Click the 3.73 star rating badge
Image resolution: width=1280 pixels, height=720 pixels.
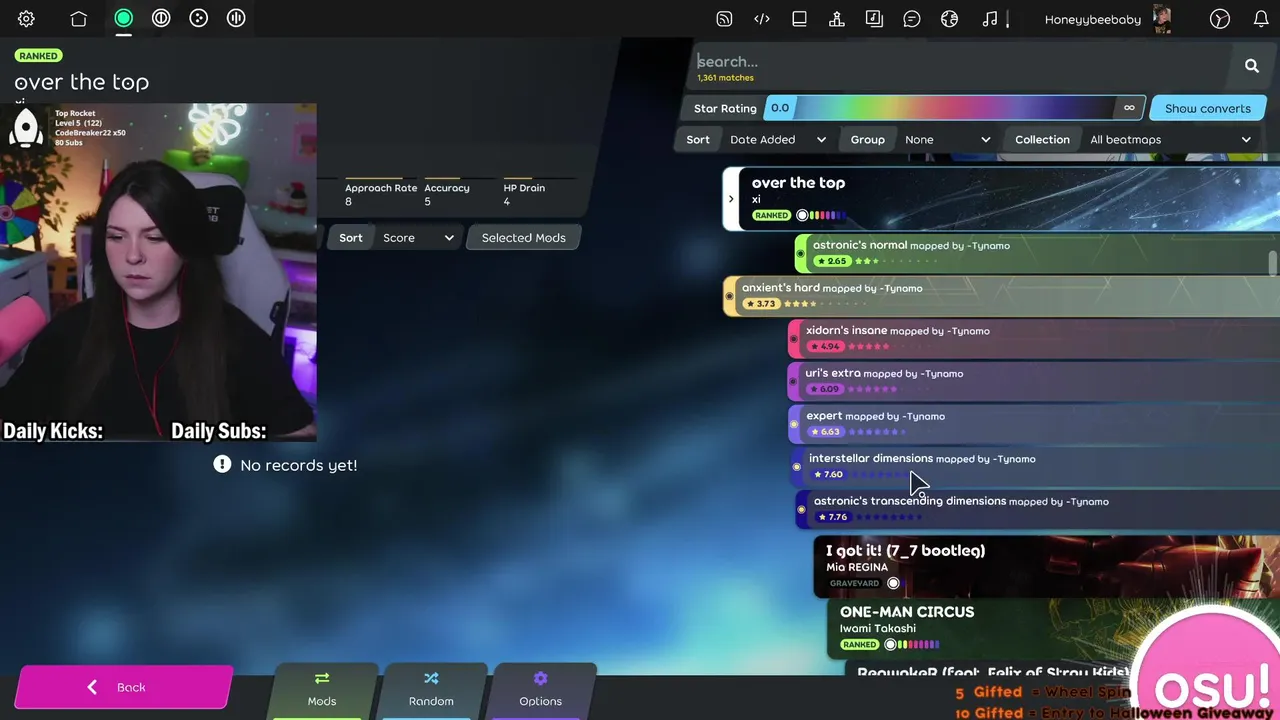760,304
